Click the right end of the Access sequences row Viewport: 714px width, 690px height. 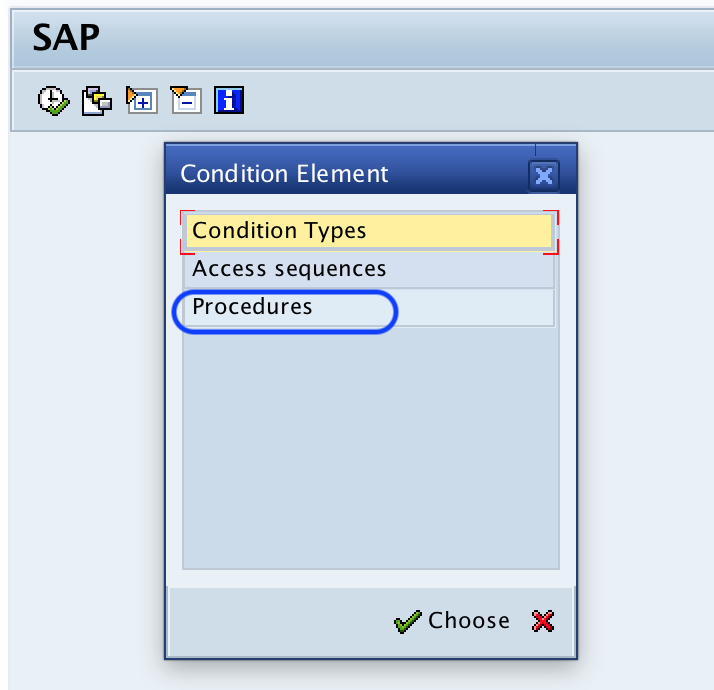tap(520, 269)
